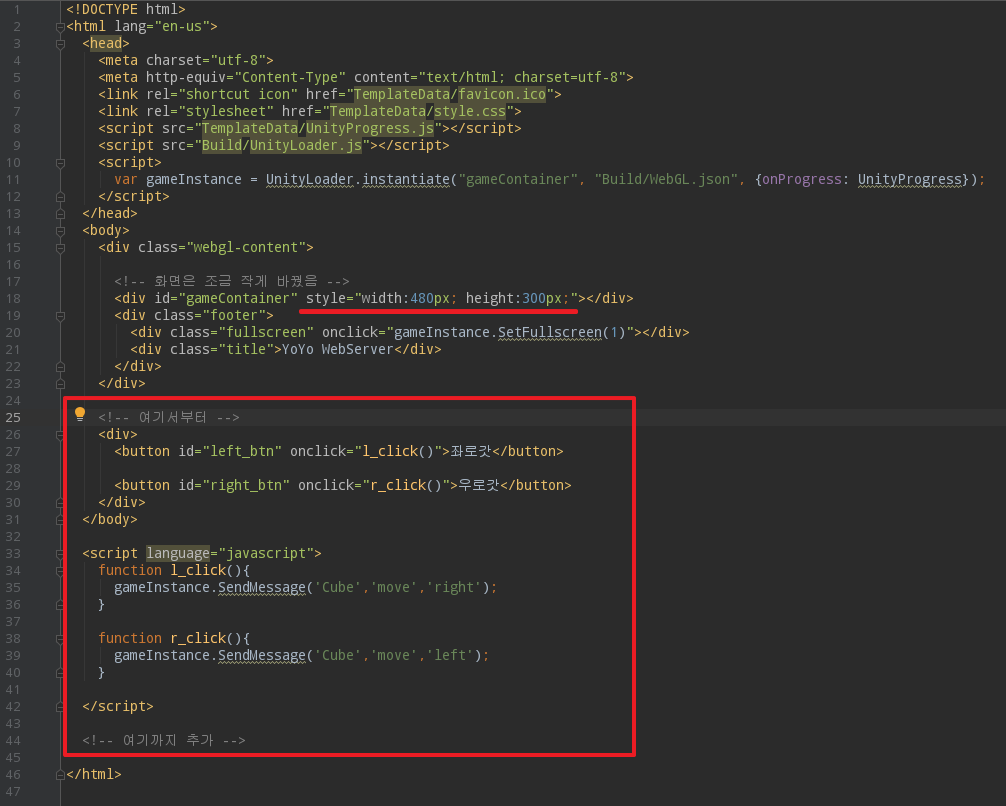Collapse the div fold marker on line 26
The width and height of the screenshot is (1006, 806).
pos(60,434)
